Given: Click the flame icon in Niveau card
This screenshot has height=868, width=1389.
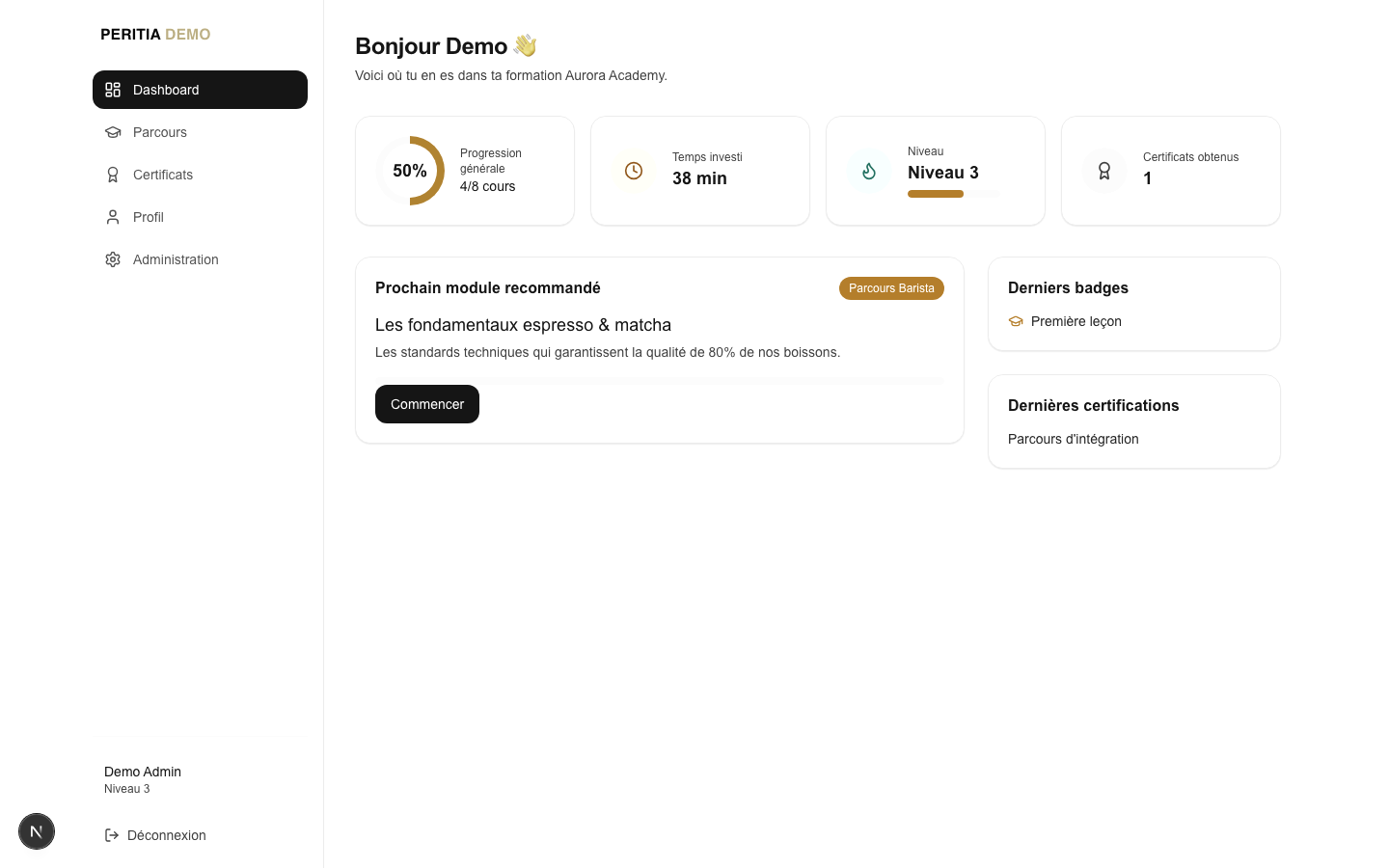Looking at the screenshot, I should 869,171.
